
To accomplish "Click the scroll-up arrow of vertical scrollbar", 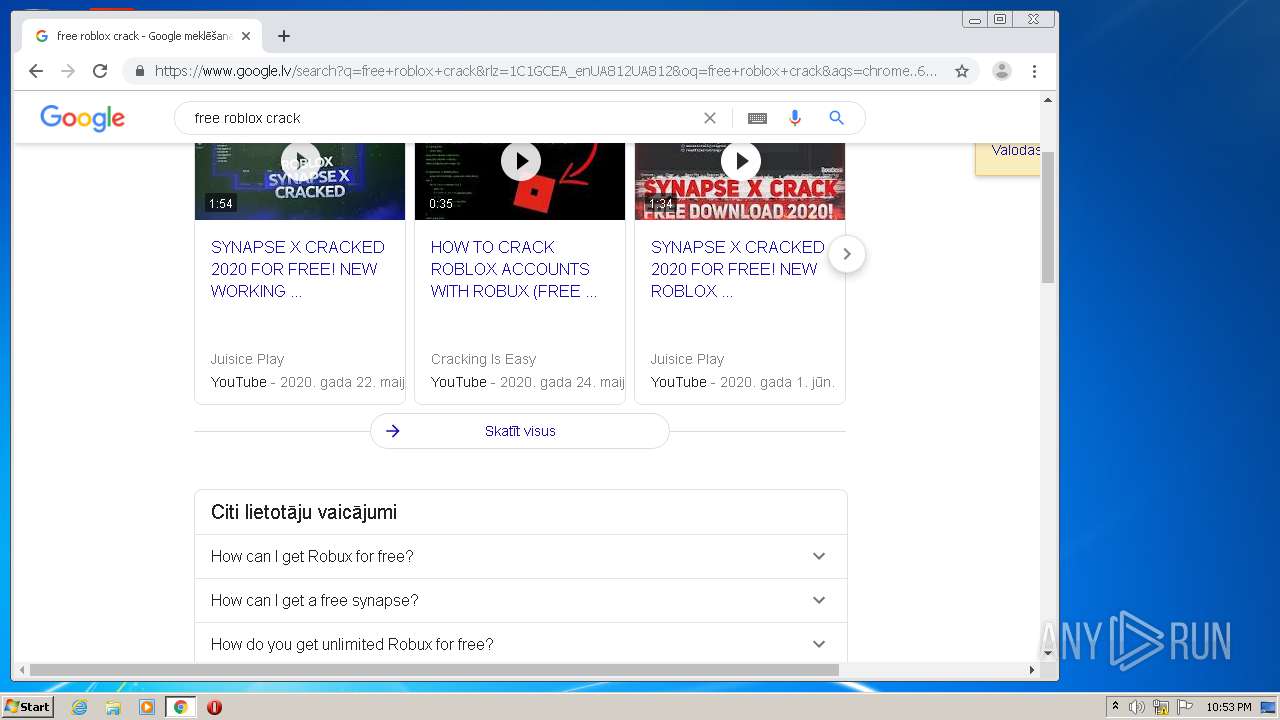I will point(1048,100).
